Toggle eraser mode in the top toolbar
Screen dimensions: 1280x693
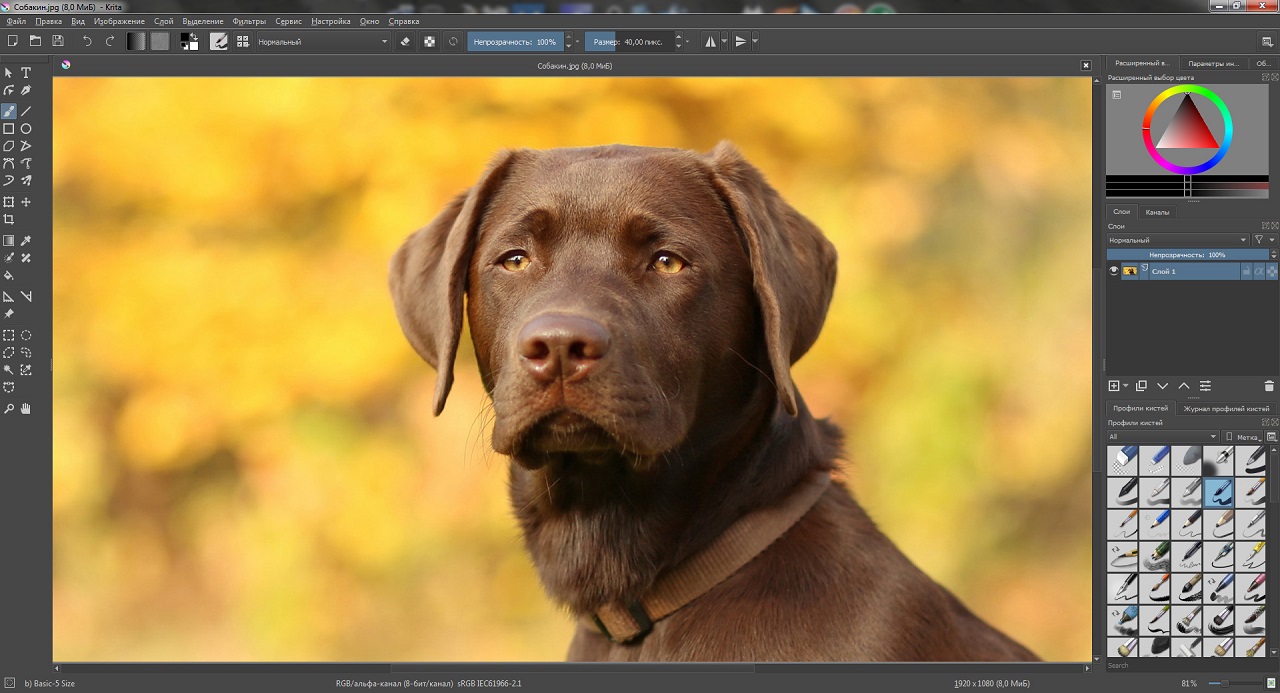405,41
